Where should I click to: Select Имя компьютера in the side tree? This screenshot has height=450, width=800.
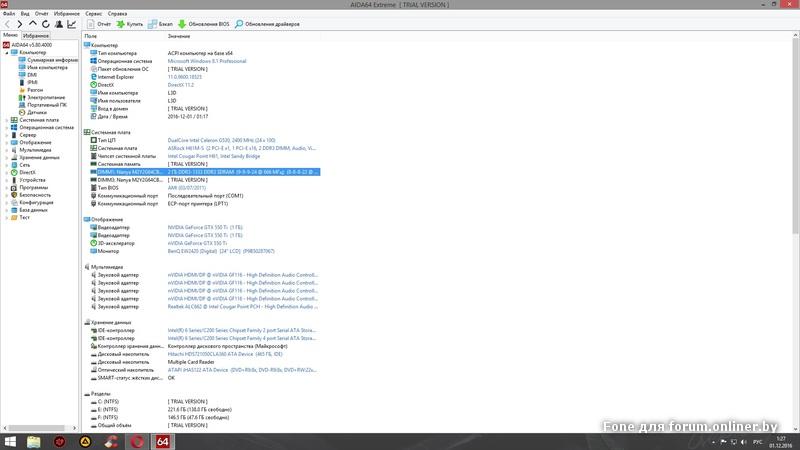(43, 67)
